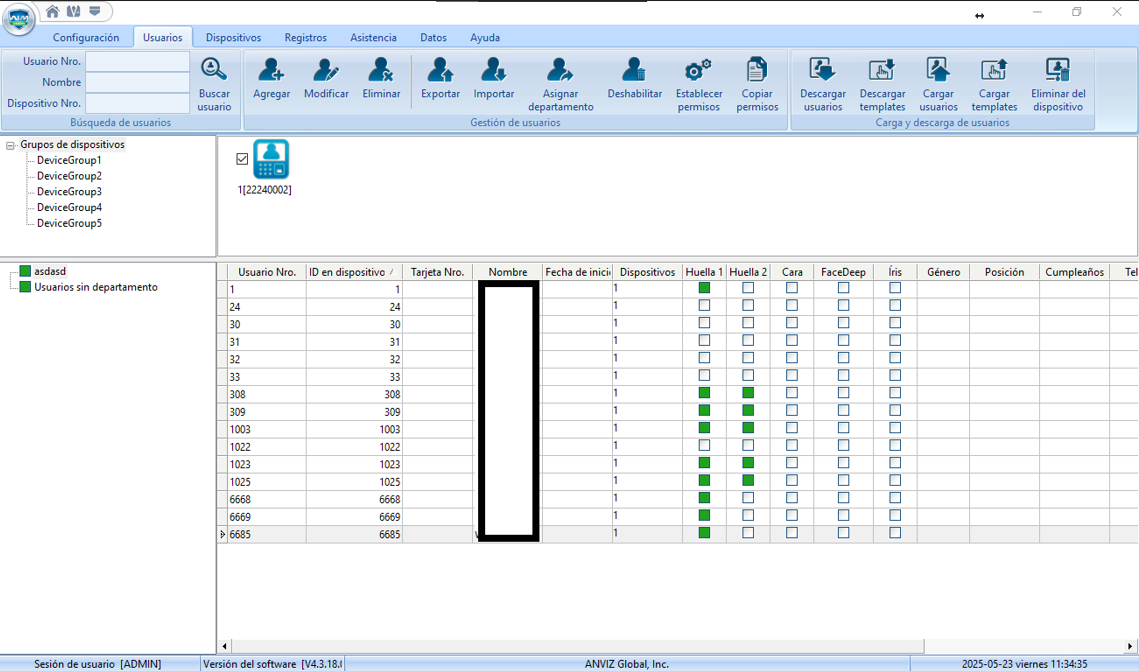This screenshot has height=671, width=1139.
Task: Click the Usuario Nro. search field
Action: pos(137,62)
